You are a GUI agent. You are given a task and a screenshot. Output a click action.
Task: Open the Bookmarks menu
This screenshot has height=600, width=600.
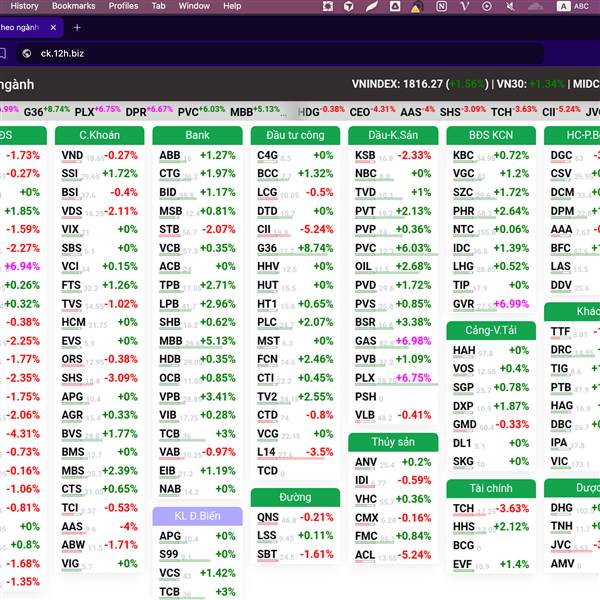pyautogui.click(x=73, y=6)
